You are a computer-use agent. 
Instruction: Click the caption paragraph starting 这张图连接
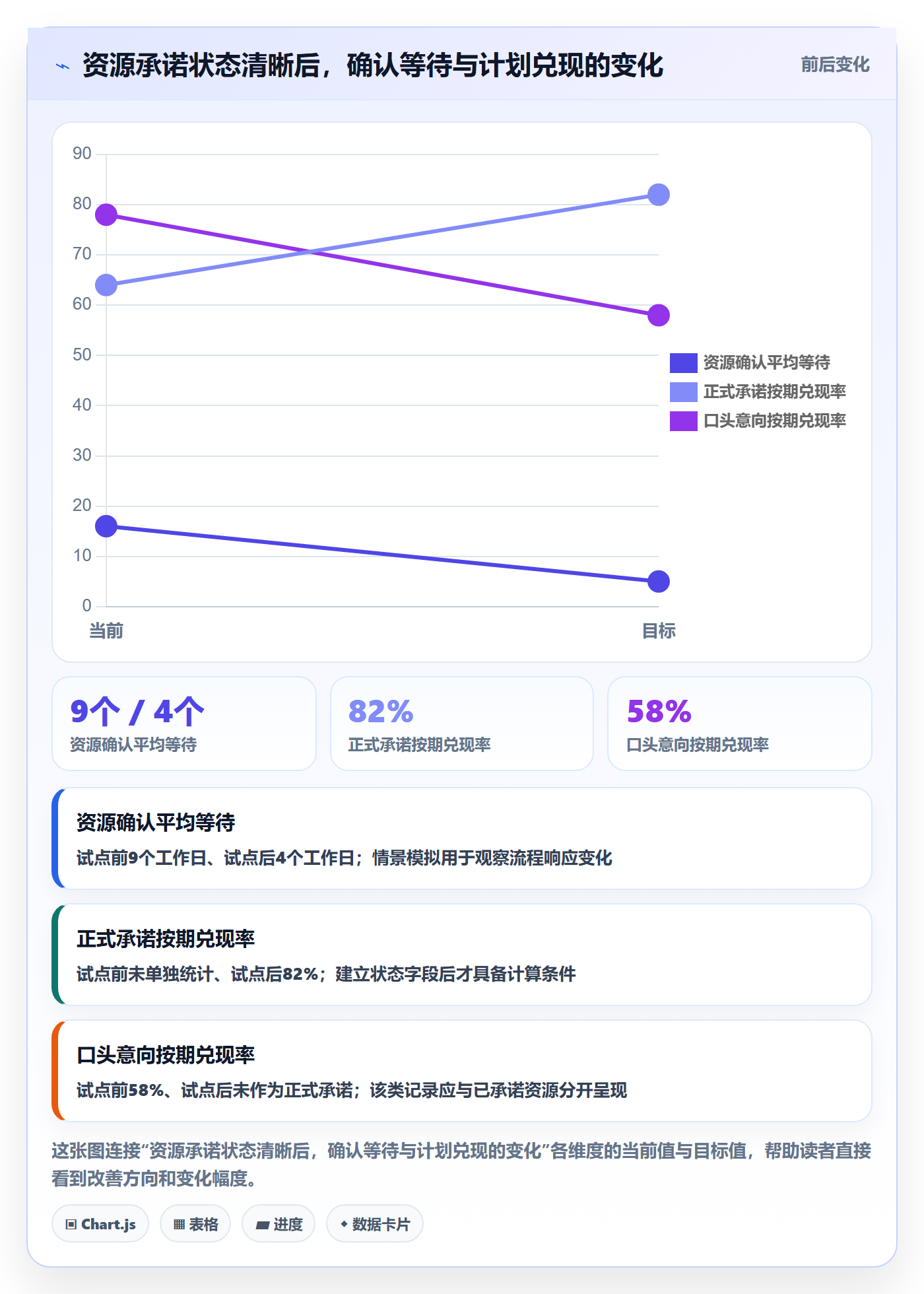click(x=461, y=1165)
